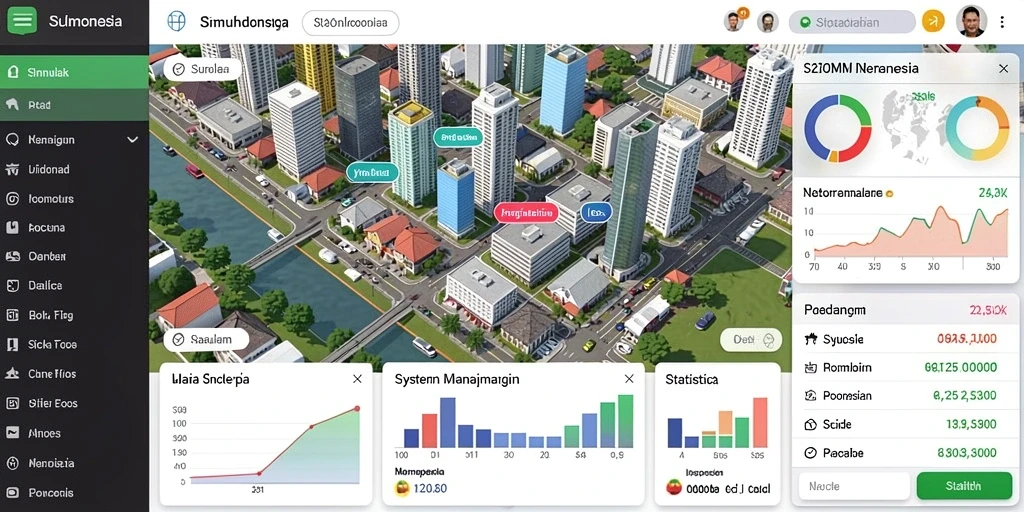Screen dimensions: 1024x512
Task: Open the Alnoes sidebar icon
Action: click(x=12, y=433)
